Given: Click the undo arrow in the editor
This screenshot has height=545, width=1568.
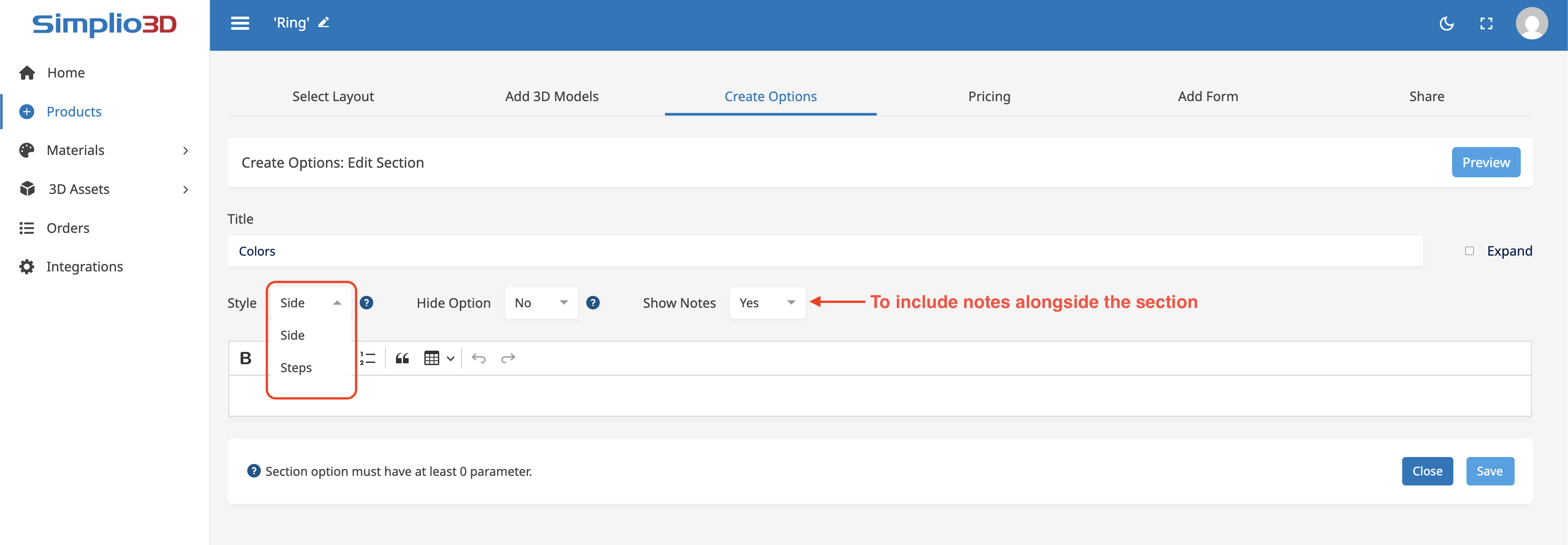Looking at the screenshot, I should 479,358.
